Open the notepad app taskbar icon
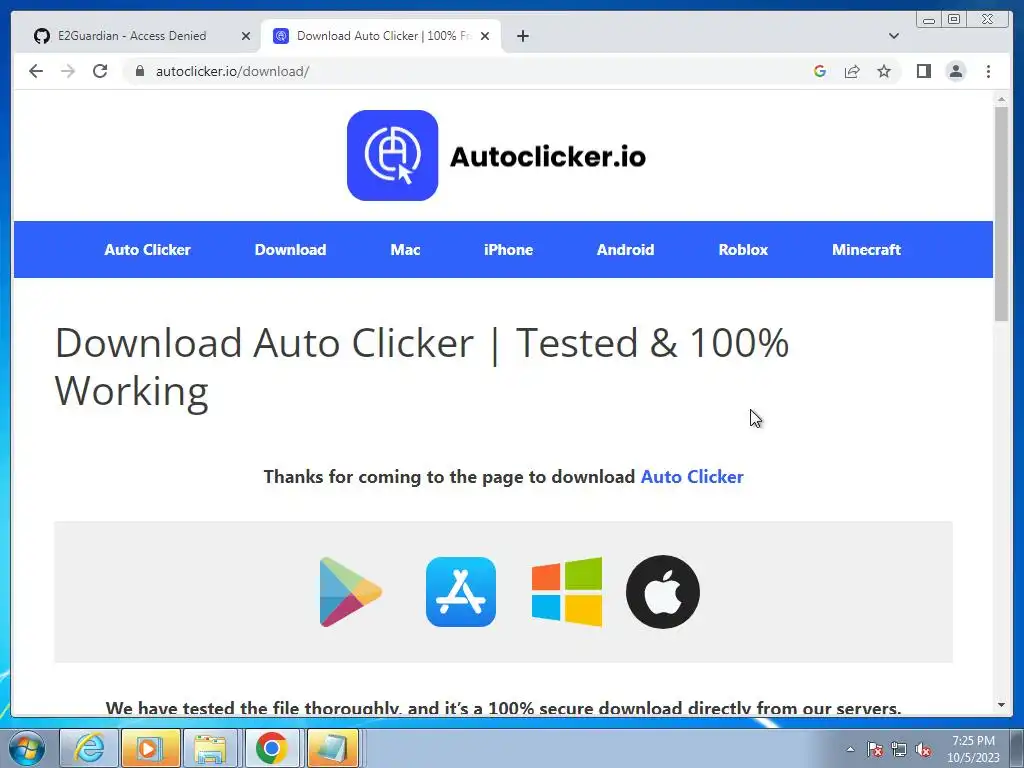This screenshot has height=768, width=1024. click(333, 748)
